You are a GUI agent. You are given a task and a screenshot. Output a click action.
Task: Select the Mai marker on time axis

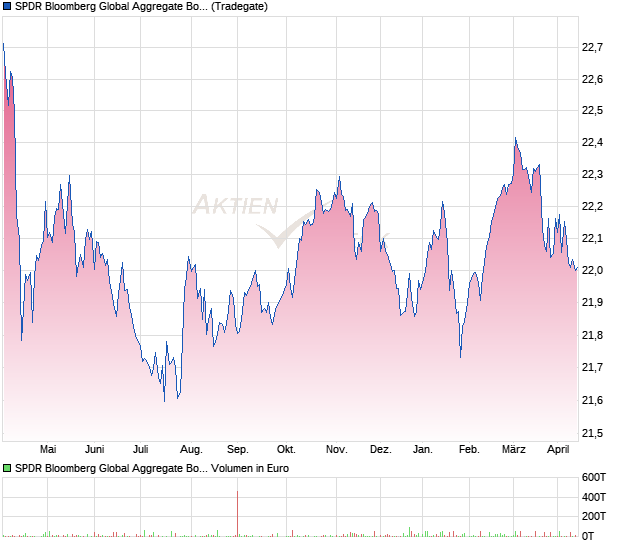47,450
